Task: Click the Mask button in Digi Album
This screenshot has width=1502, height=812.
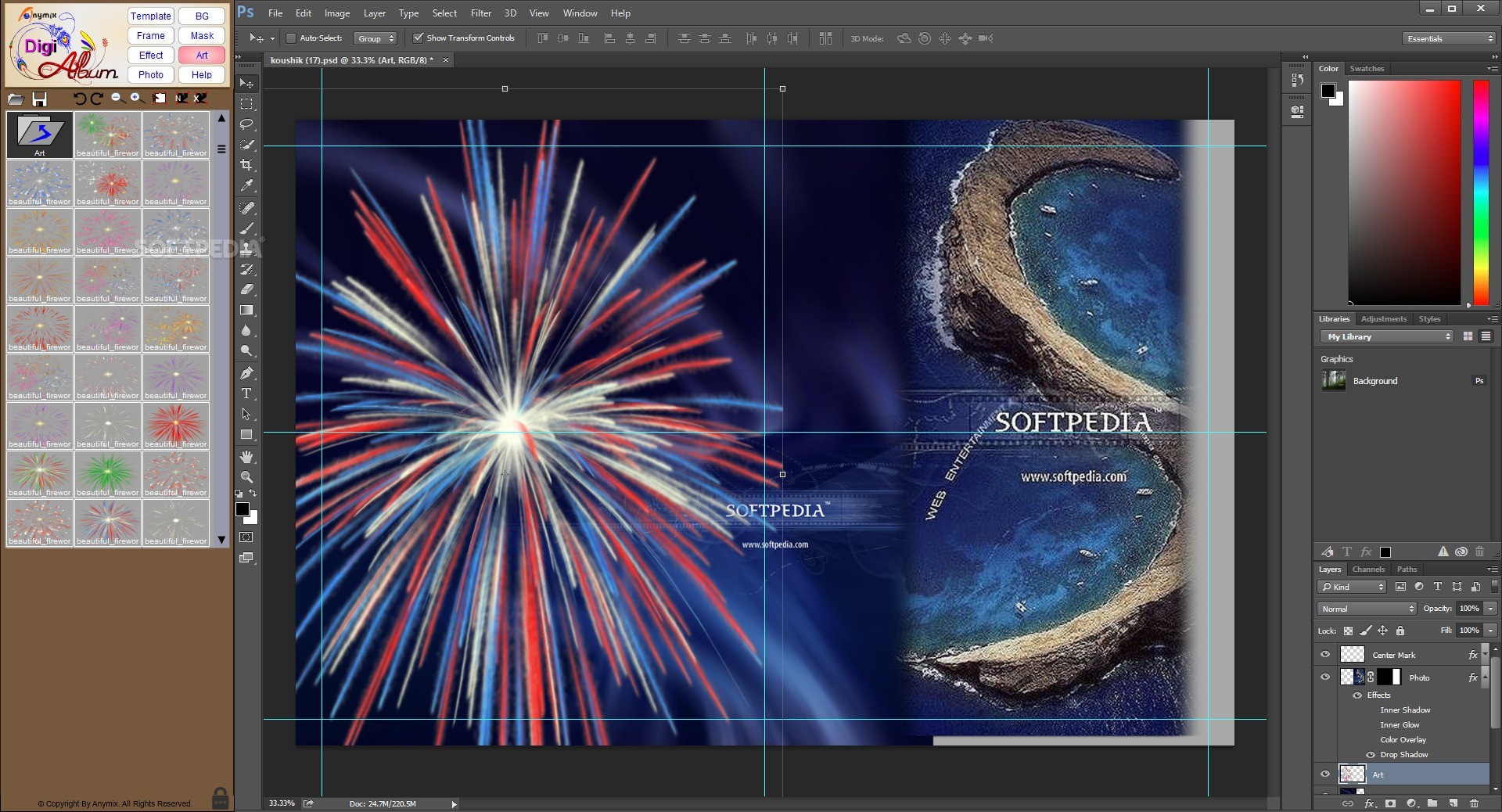Action: 202,36
